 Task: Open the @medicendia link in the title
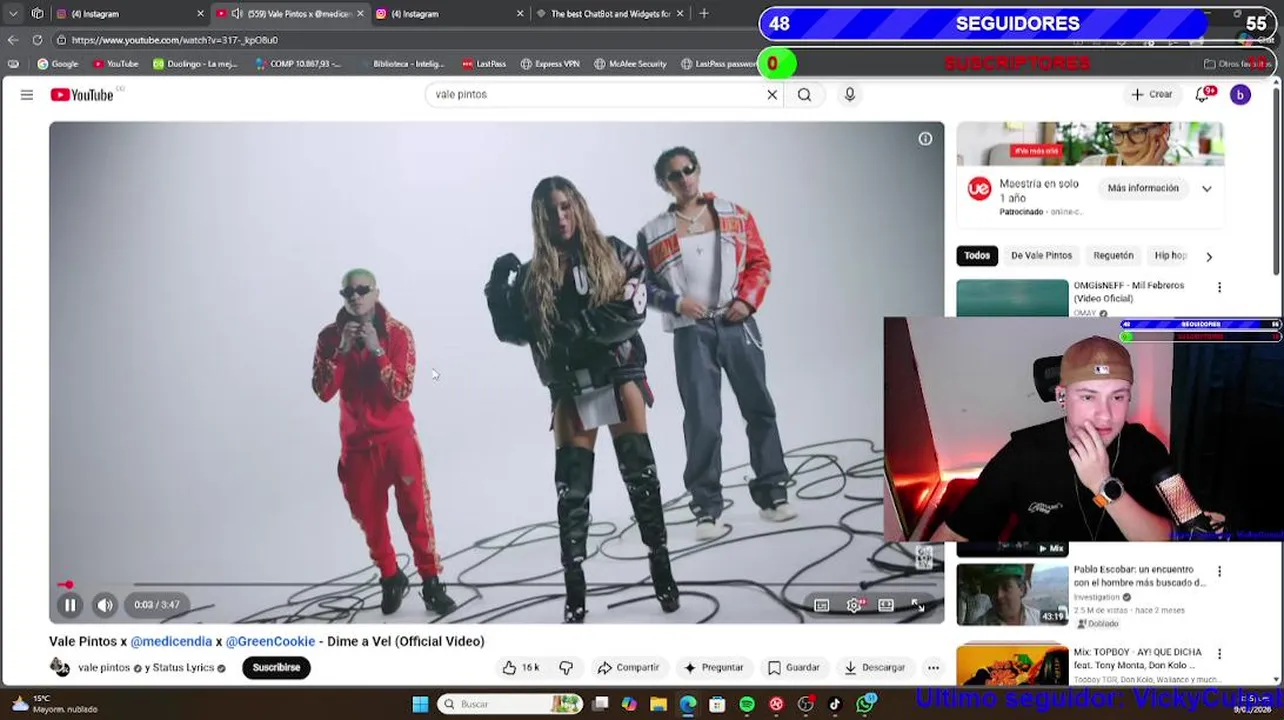[171, 641]
